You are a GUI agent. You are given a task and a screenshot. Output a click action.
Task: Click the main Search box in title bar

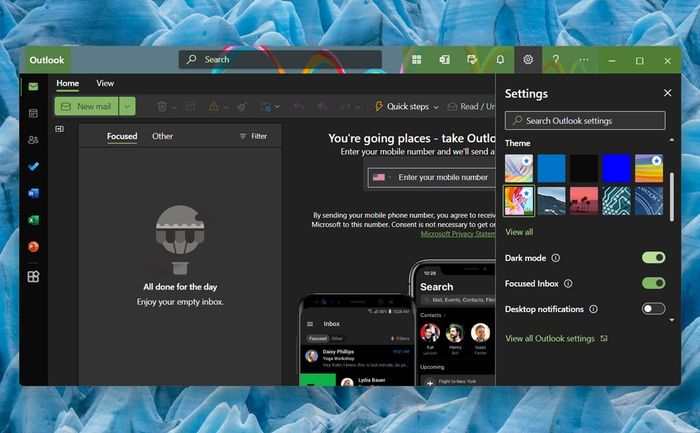280,59
